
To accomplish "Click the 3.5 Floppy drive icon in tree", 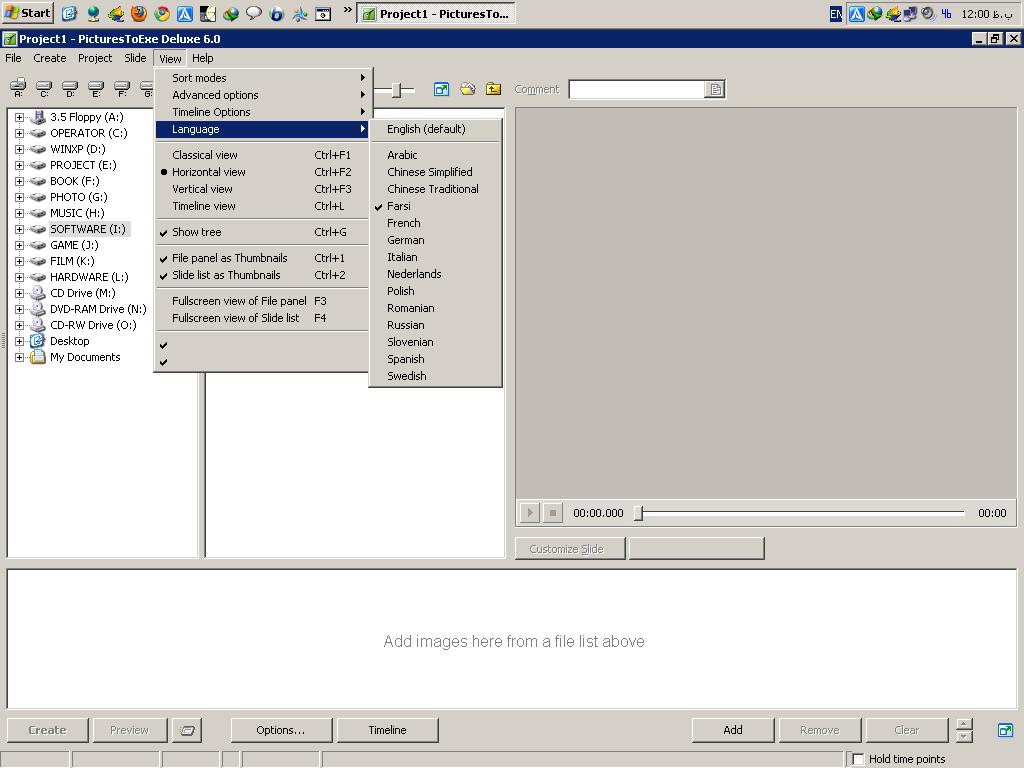I will click(x=39, y=118).
